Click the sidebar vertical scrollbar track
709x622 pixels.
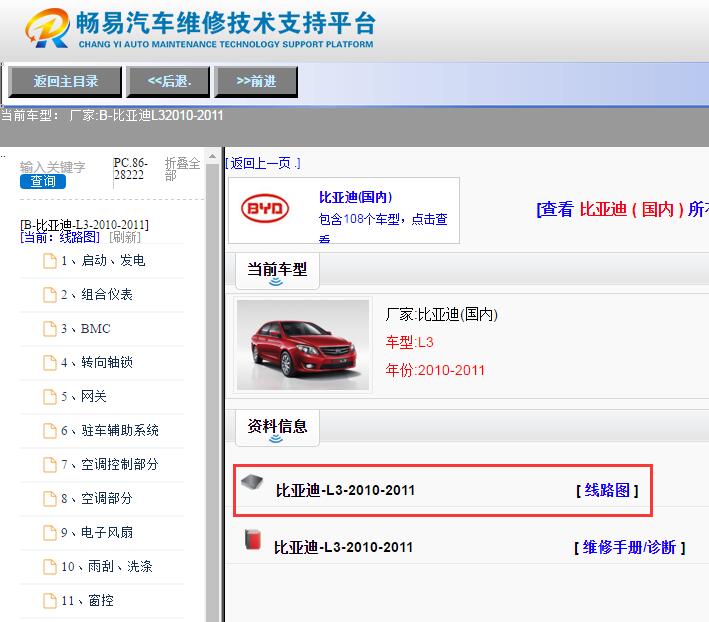pyautogui.click(x=212, y=392)
